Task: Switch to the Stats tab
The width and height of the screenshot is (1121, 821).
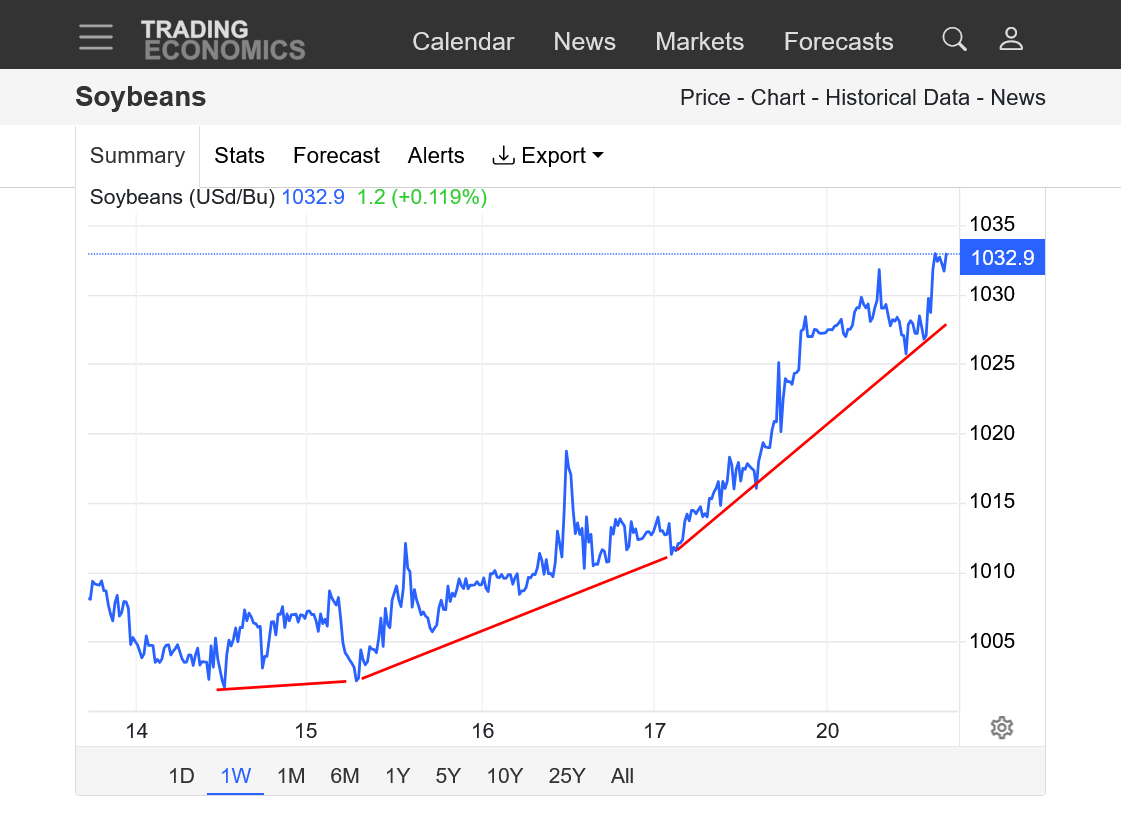Action: 239,156
